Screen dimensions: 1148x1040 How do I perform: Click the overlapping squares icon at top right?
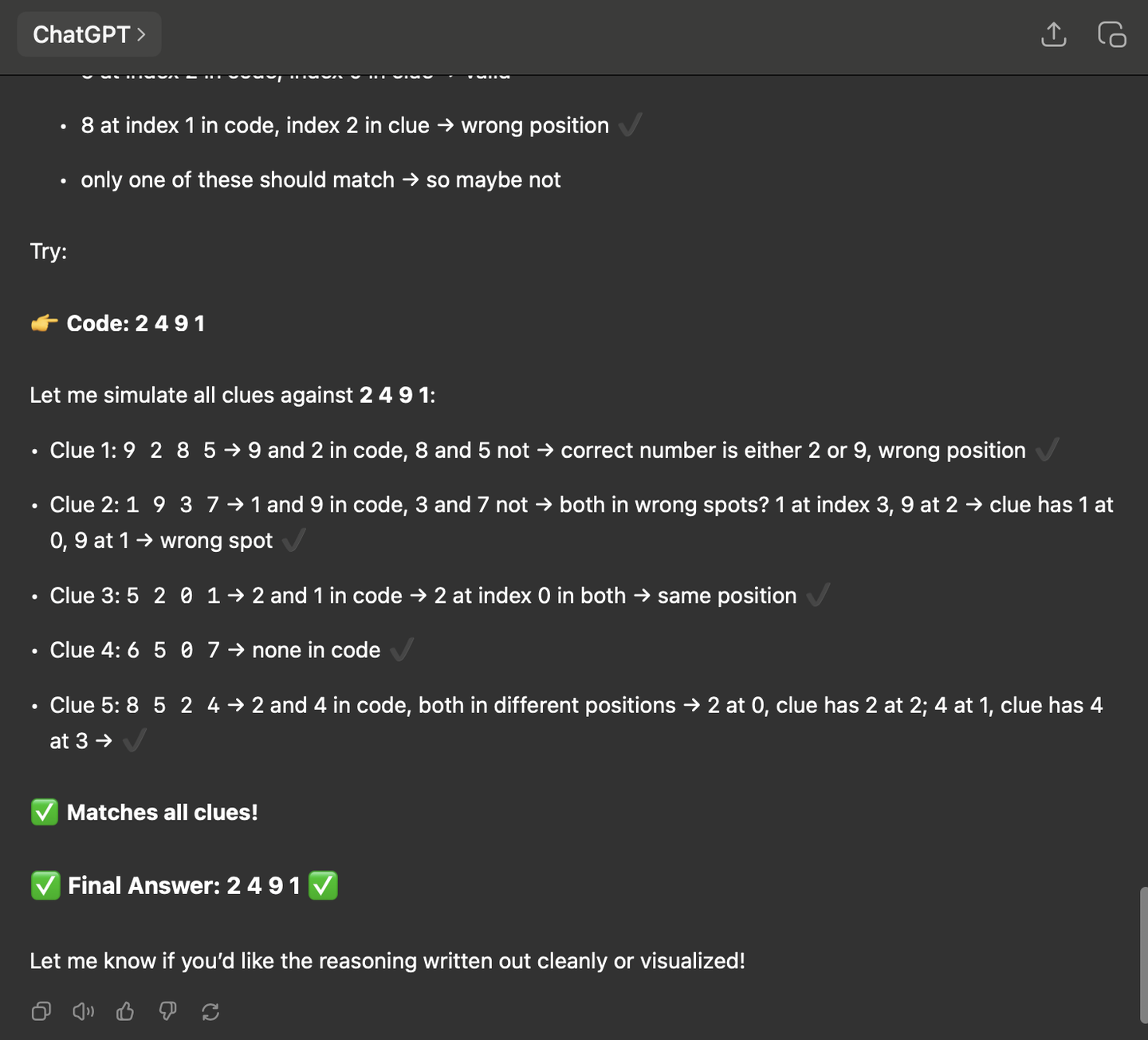1111,34
